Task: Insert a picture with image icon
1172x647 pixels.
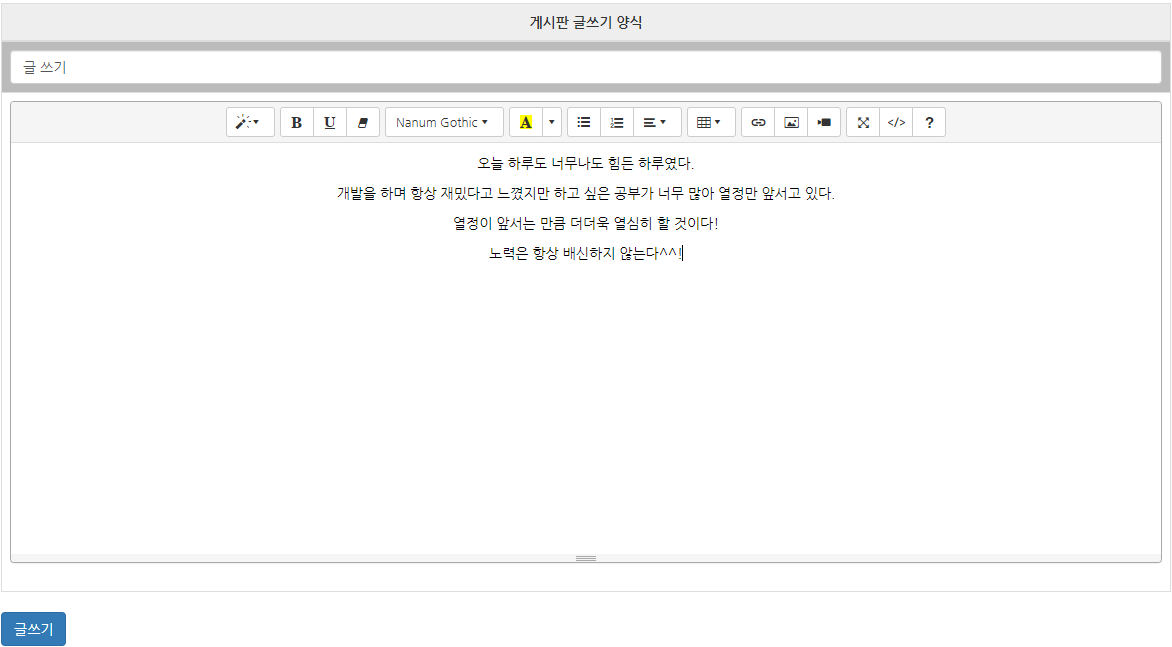Action: click(x=792, y=123)
